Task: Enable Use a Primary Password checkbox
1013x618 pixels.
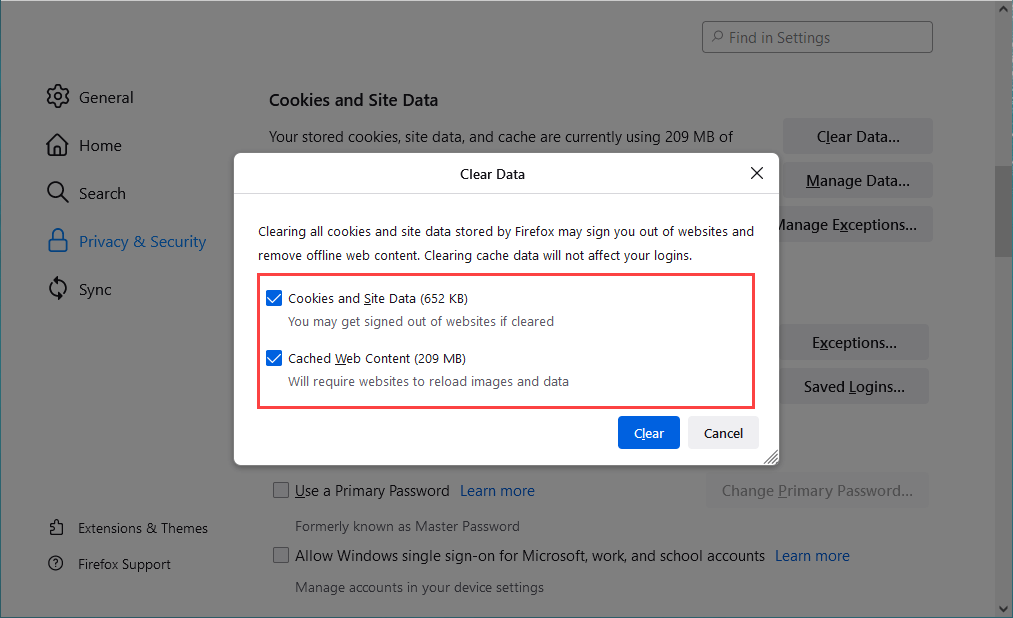Action: click(x=282, y=491)
